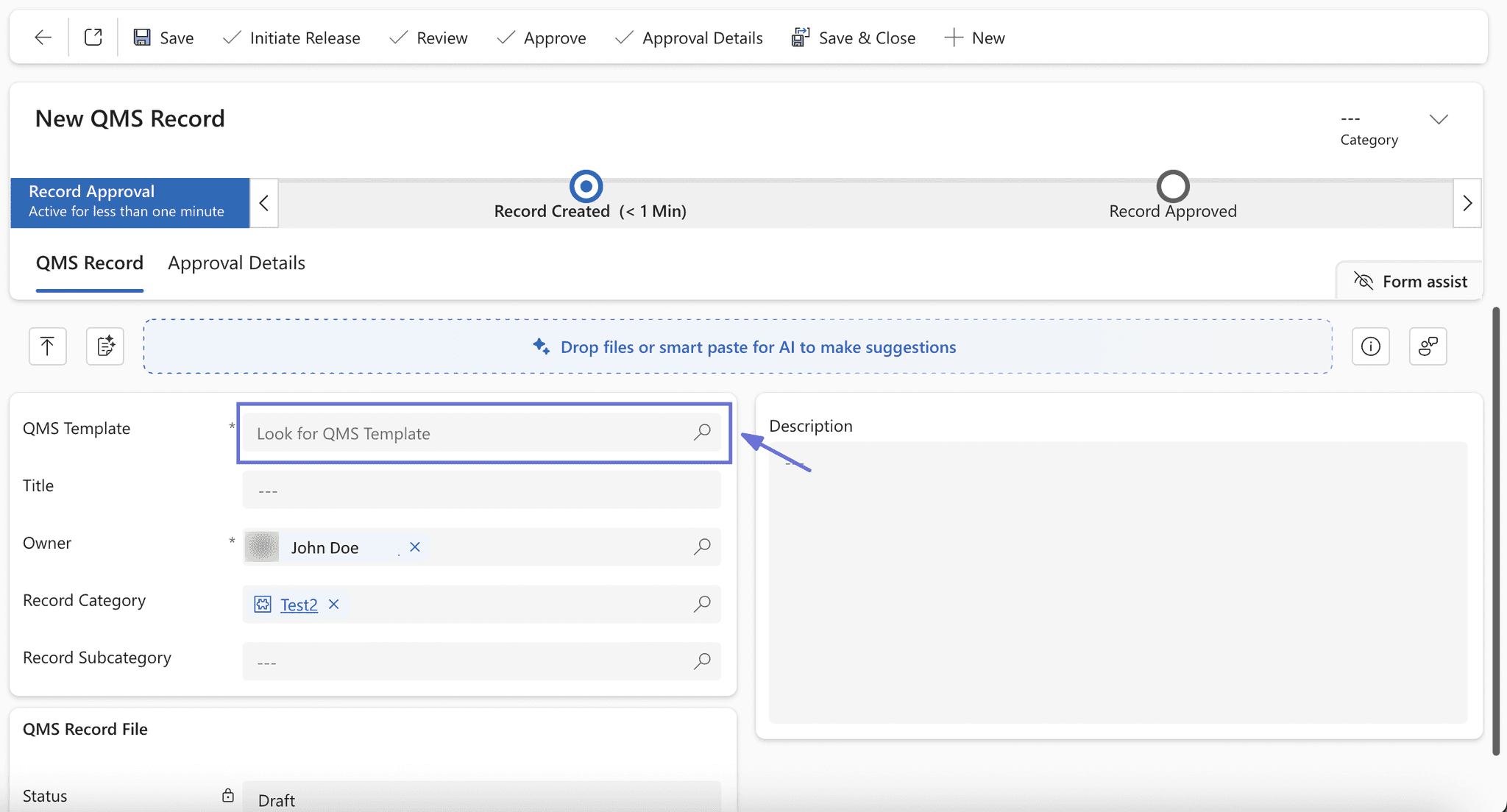The image size is (1507, 812).
Task: Toggle Form assist visibility
Action: pyautogui.click(x=1410, y=282)
